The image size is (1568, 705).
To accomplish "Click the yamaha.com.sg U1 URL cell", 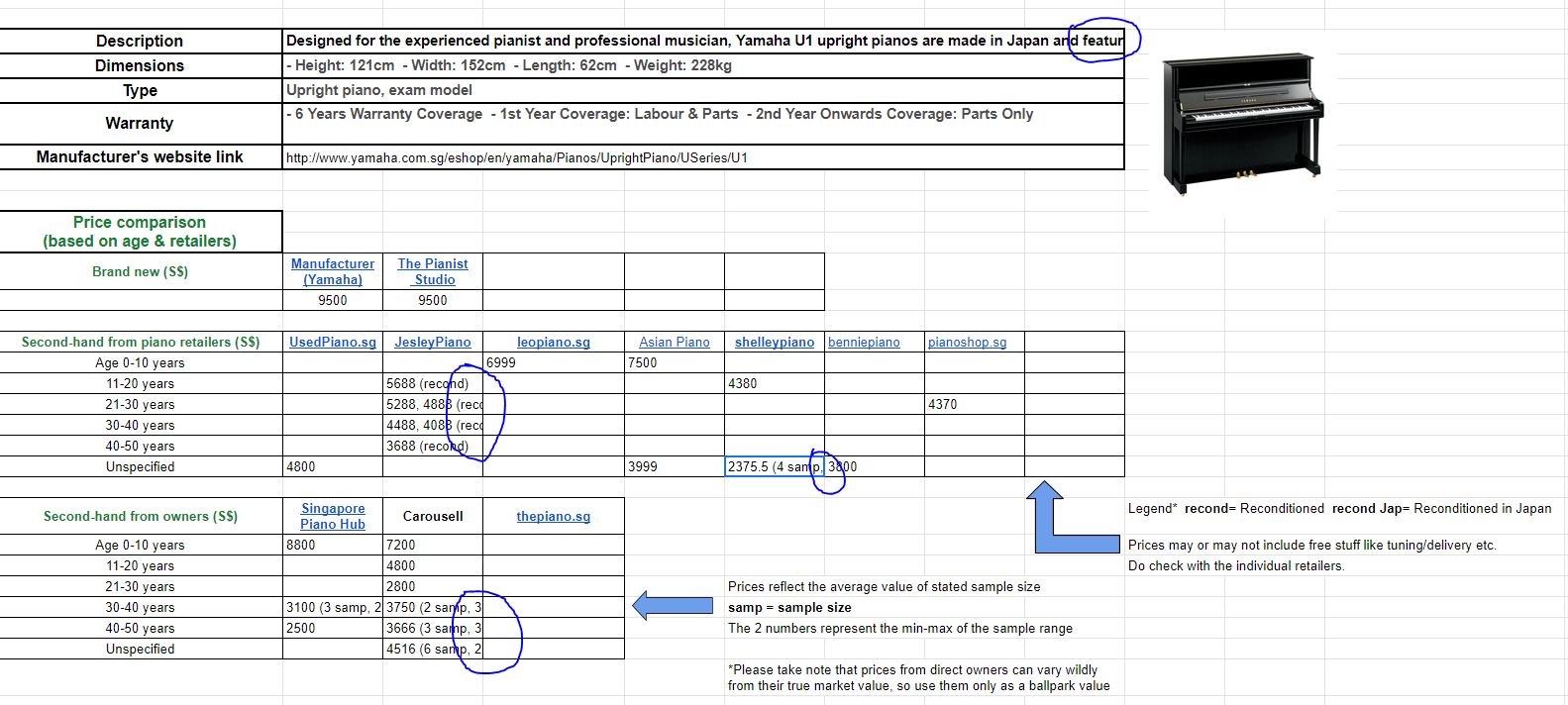I will pyautogui.click(x=703, y=156).
